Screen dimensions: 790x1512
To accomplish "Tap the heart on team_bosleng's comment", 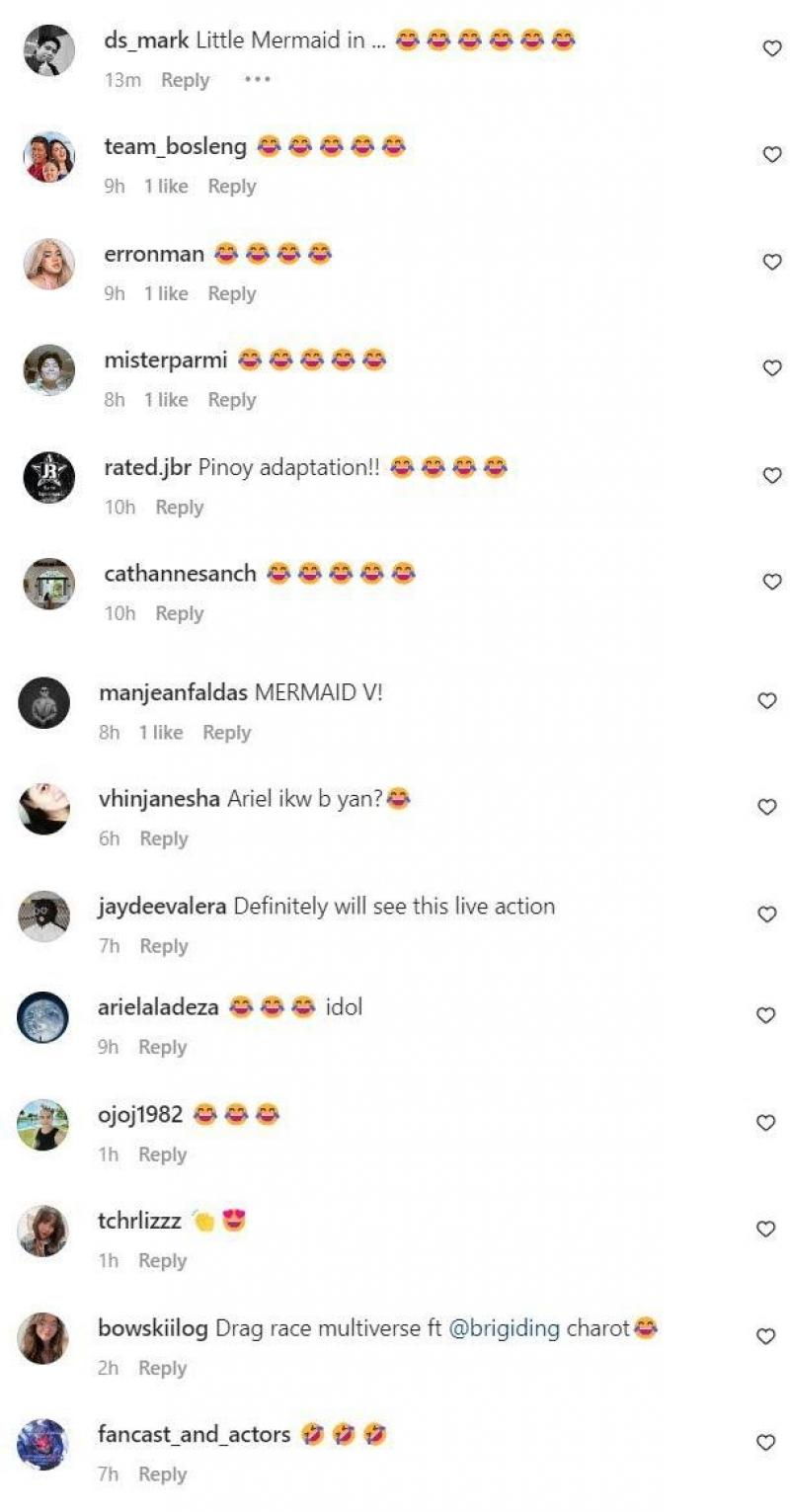I will (x=772, y=155).
